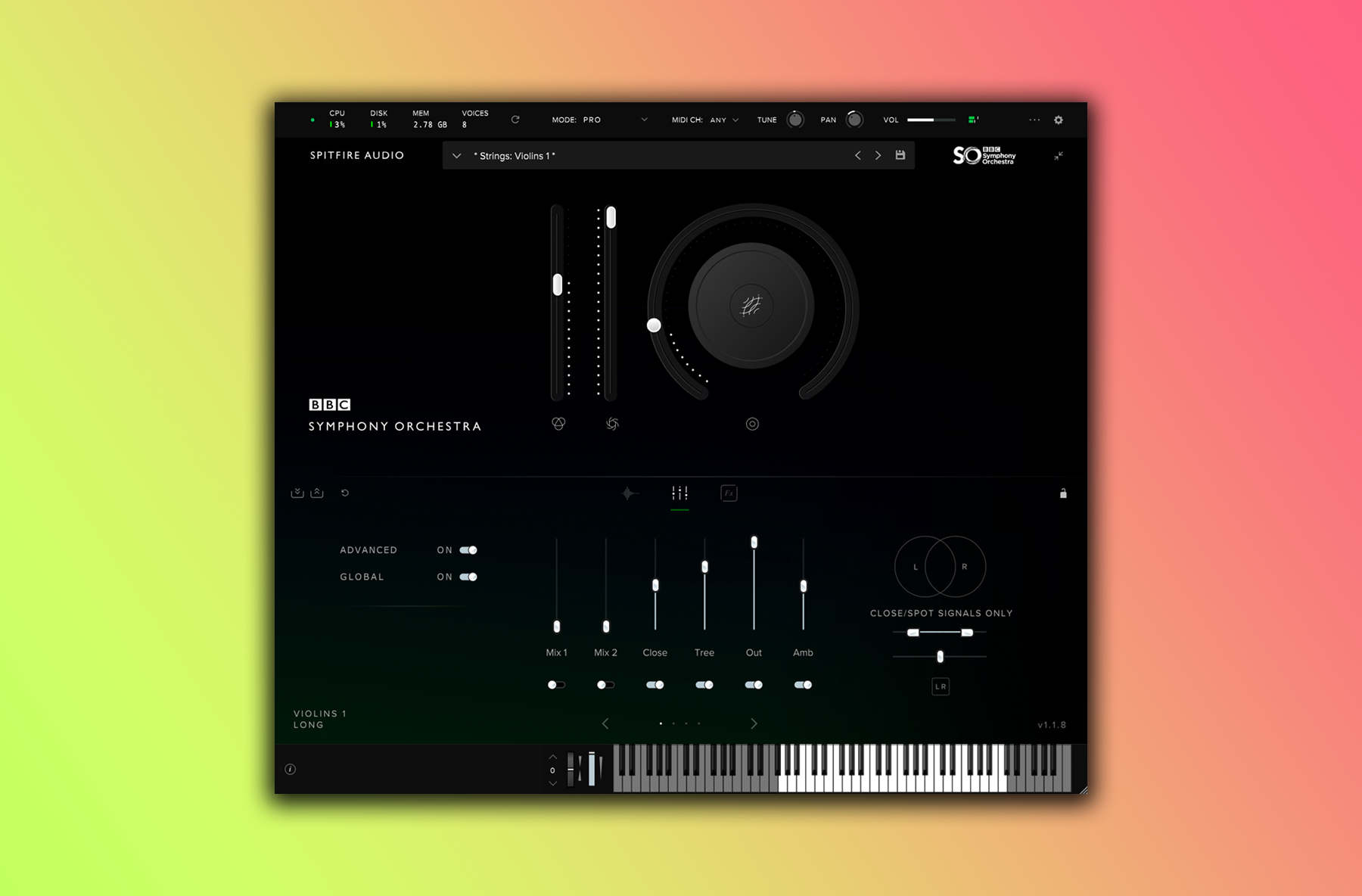Click the TUNE knob
The height and width of the screenshot is (896, 1362).
click(795, 120)
